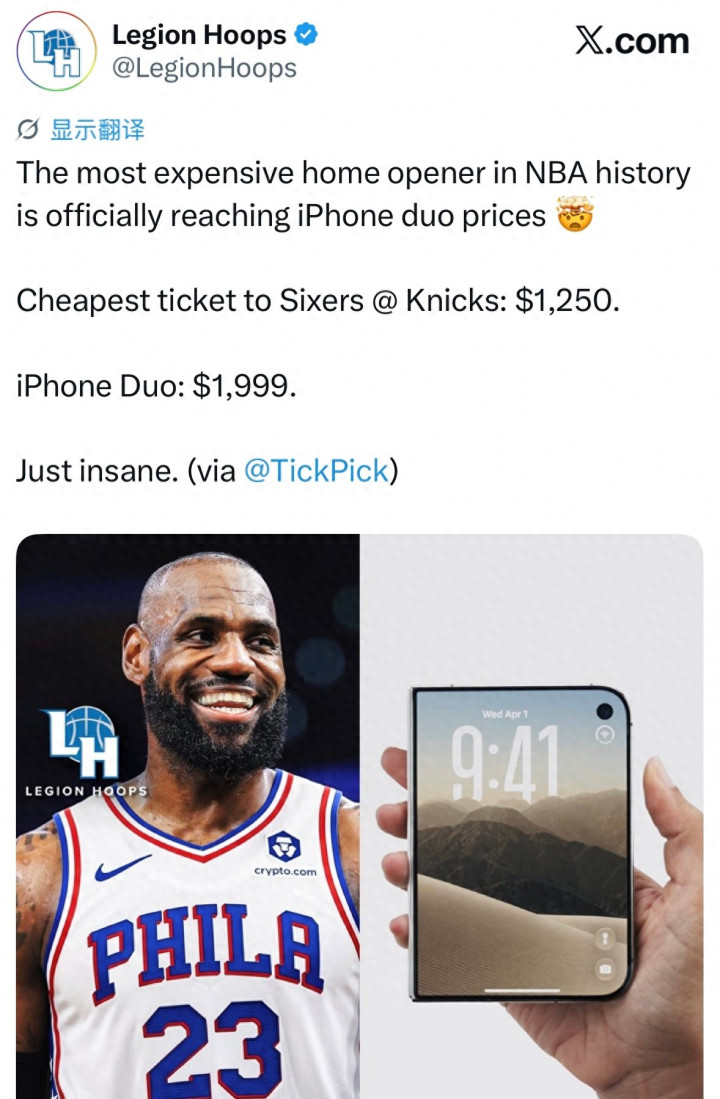The image size is (720, 1099).
Task: Tap the camera icon on phone lock screen
Action: pos(604,969)
